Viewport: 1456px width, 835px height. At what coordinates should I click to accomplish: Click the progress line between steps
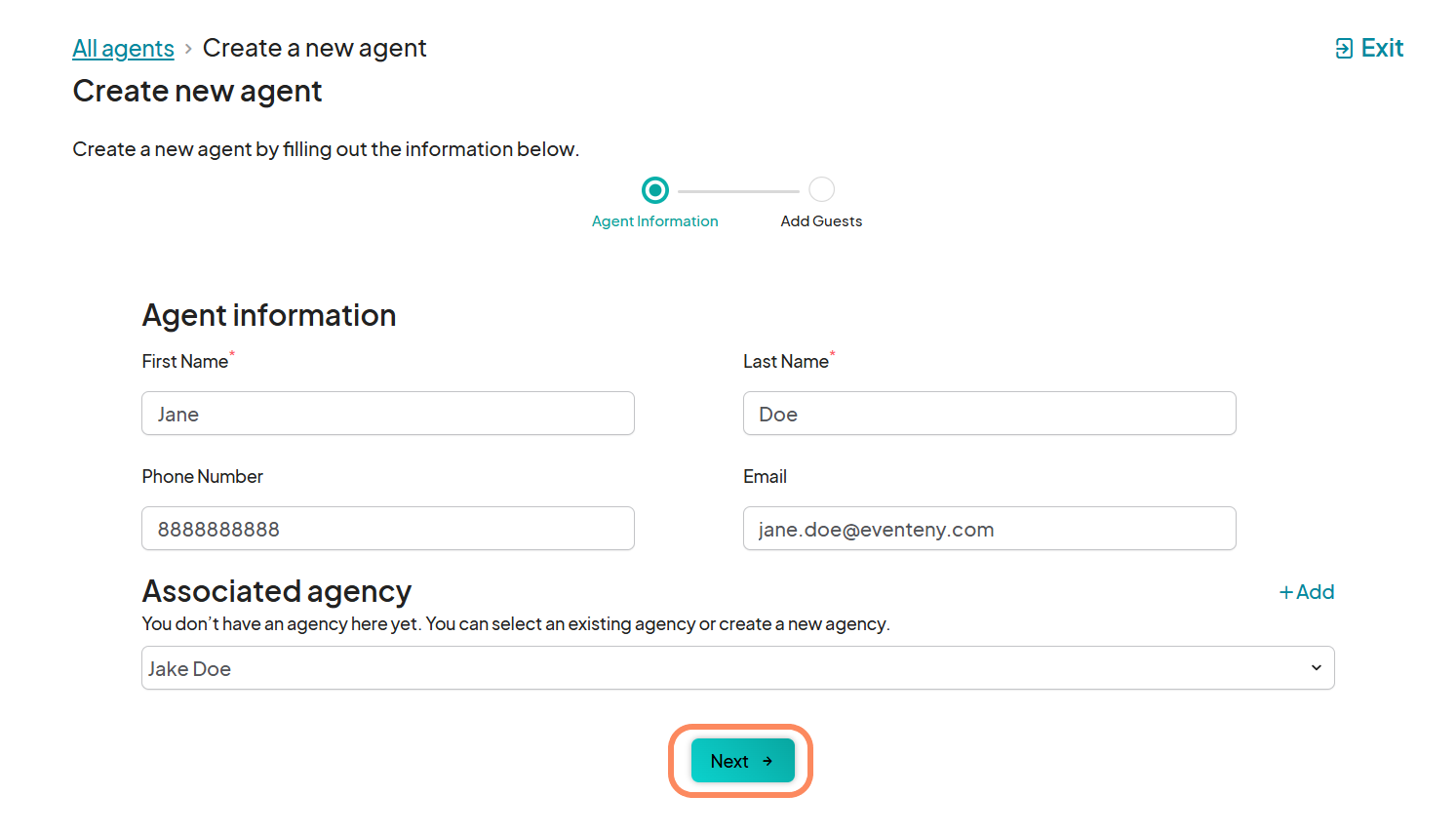(x=738, y=191)
